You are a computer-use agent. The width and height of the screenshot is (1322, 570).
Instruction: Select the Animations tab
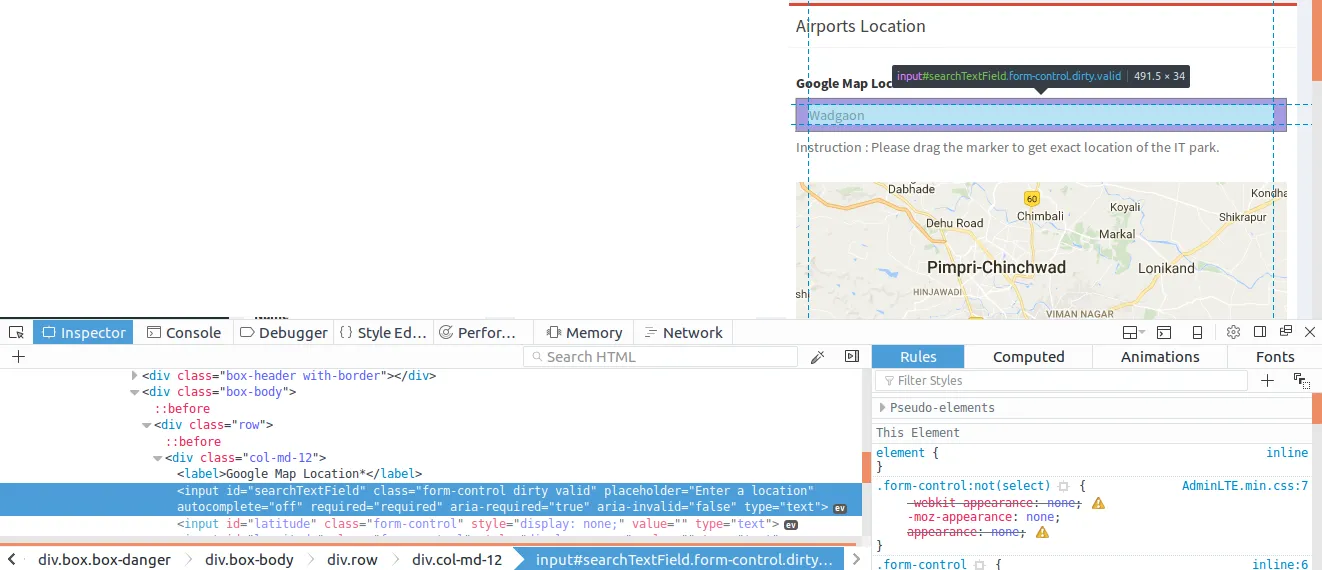(x=1160, y=356)
